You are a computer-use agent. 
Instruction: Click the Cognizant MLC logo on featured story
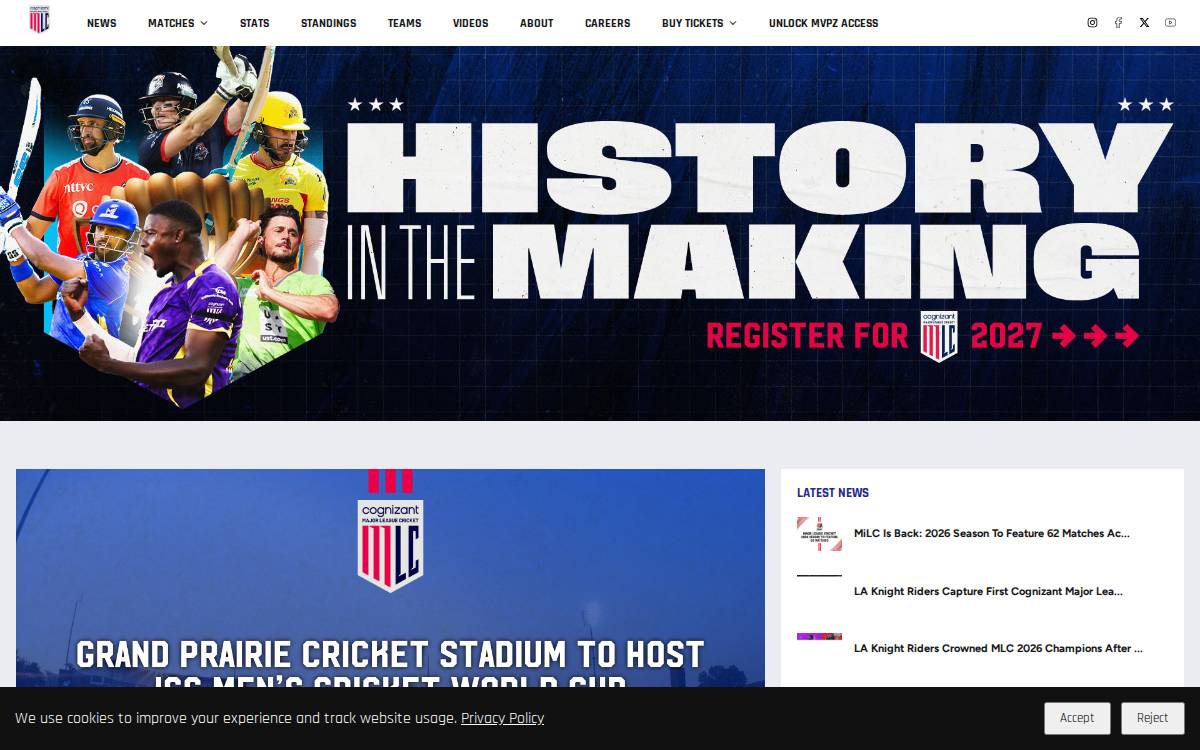point(390,545)
